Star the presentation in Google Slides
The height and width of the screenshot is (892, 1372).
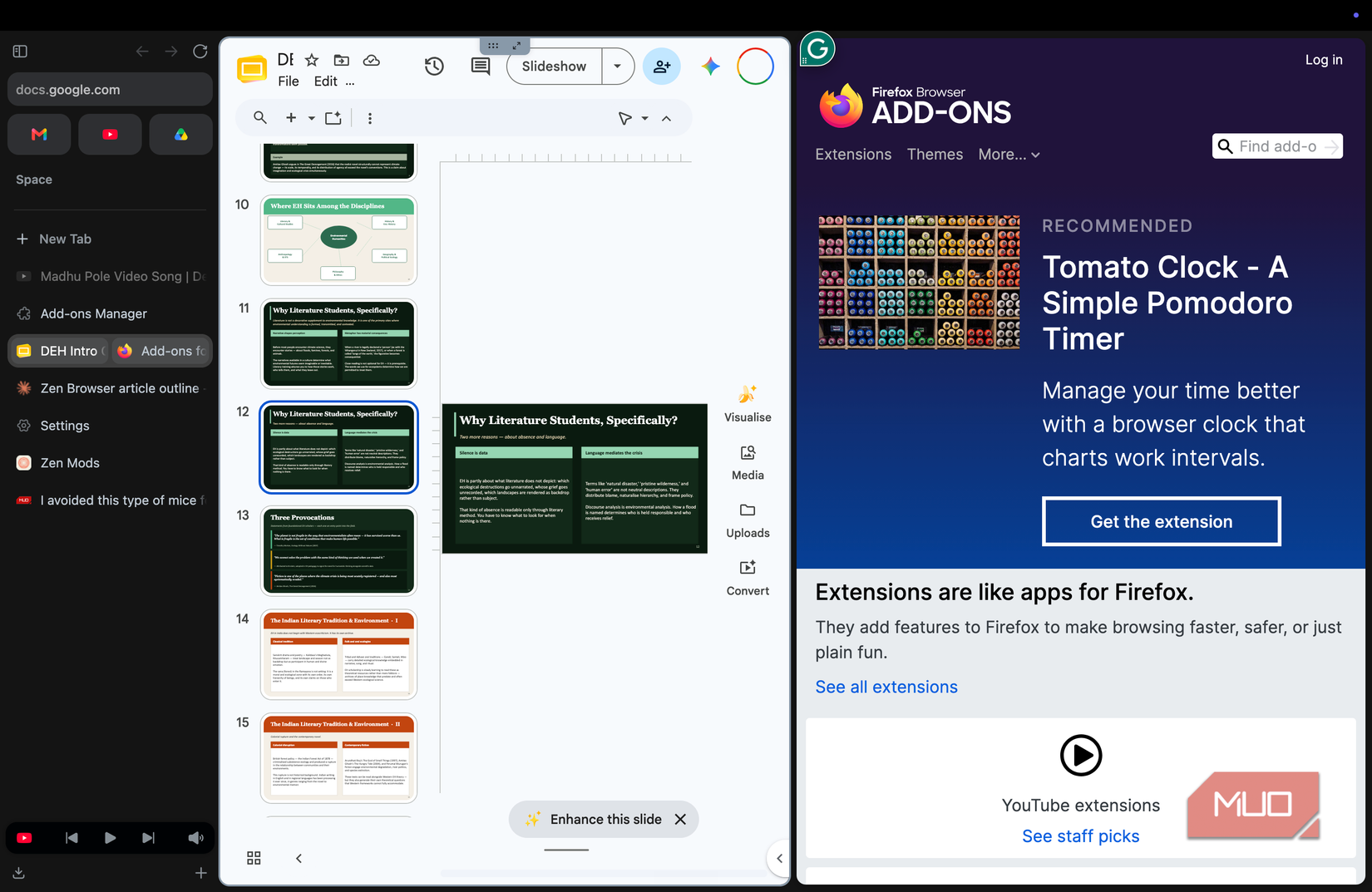(312, 60)
